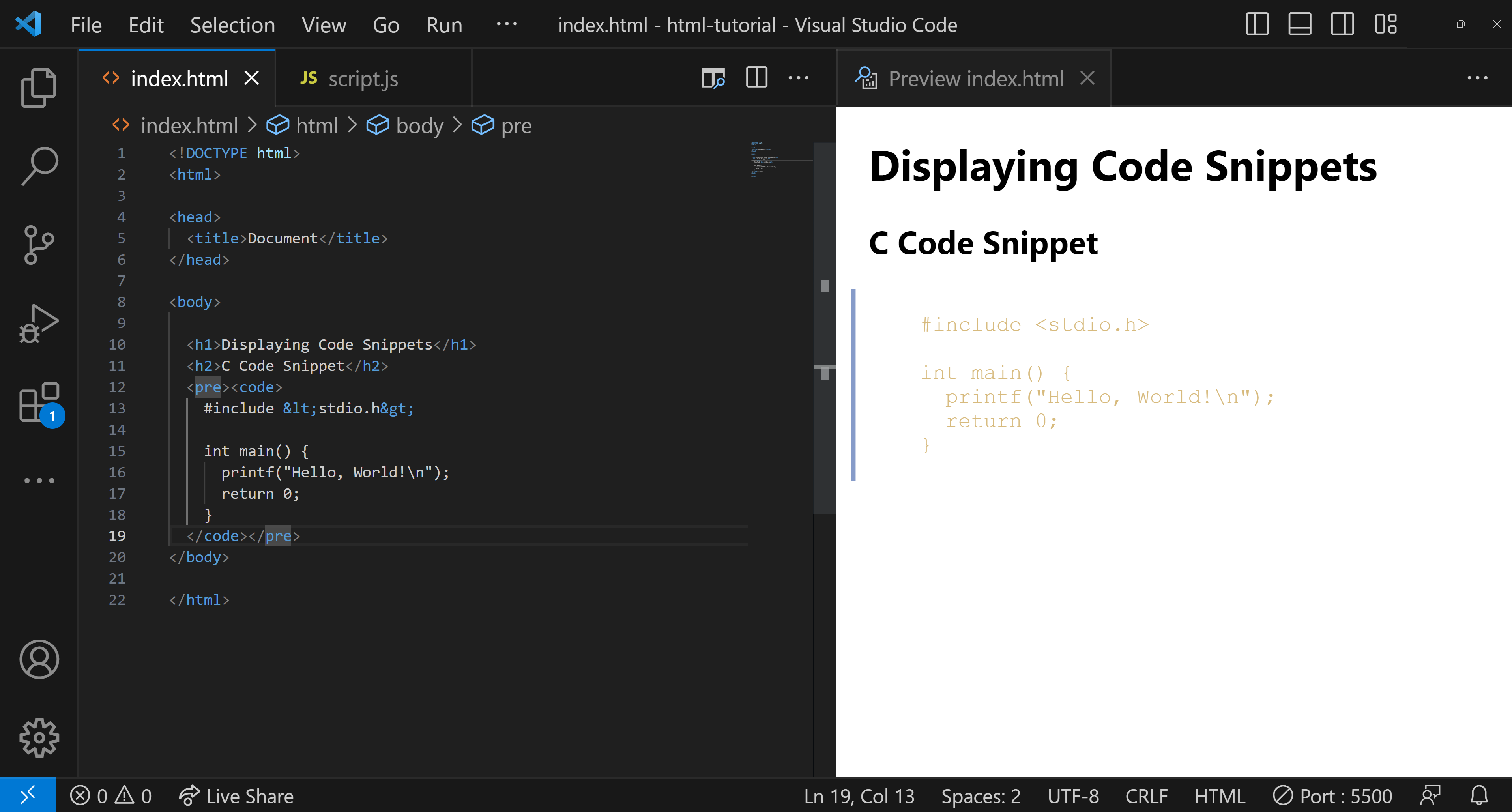Change indentation via Spaces: 2
Screen dimensions: 1512x812
click(x=981, y=796)
